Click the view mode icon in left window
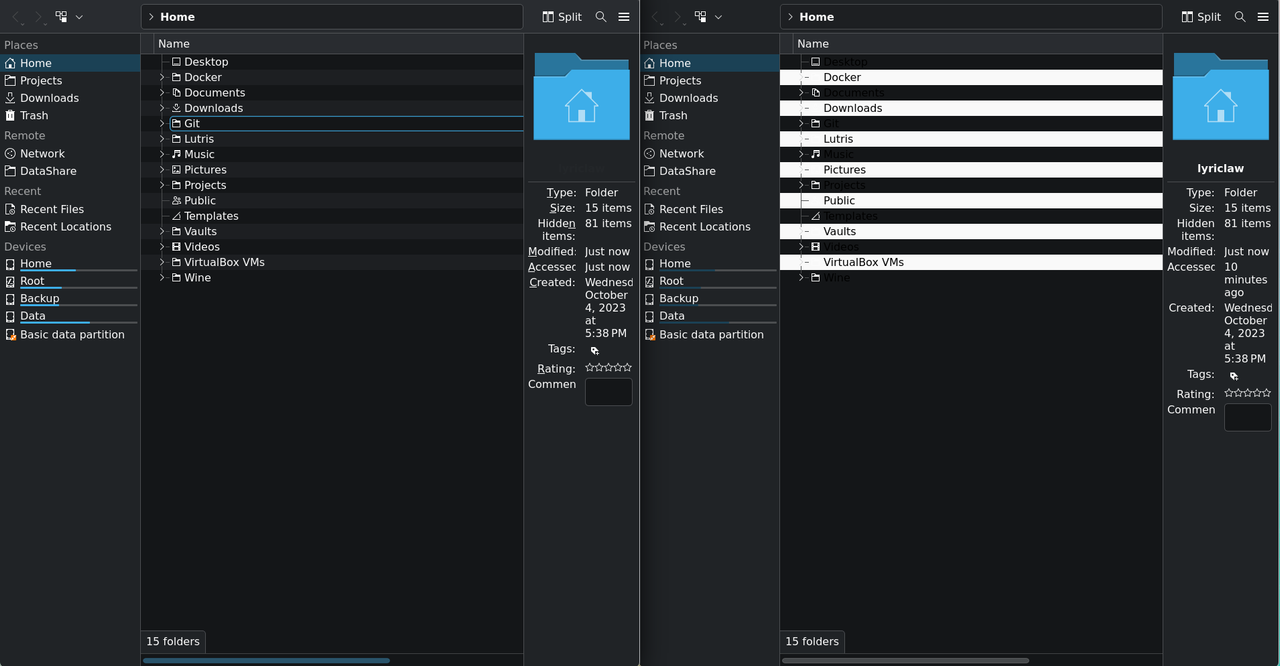1280x666 pixels. pos(62,17)
